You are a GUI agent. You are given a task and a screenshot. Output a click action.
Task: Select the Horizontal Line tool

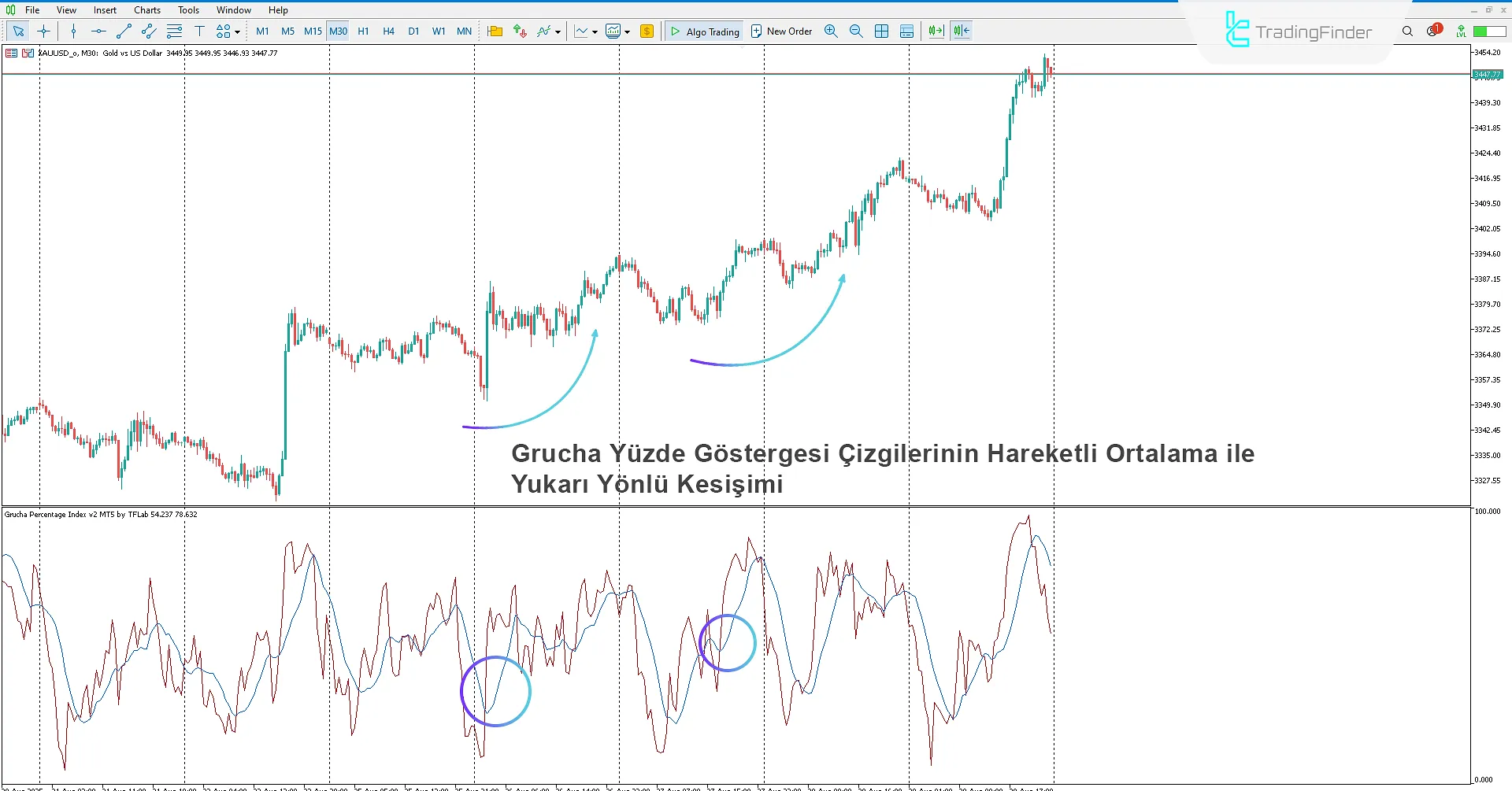(x=98, y=31)
